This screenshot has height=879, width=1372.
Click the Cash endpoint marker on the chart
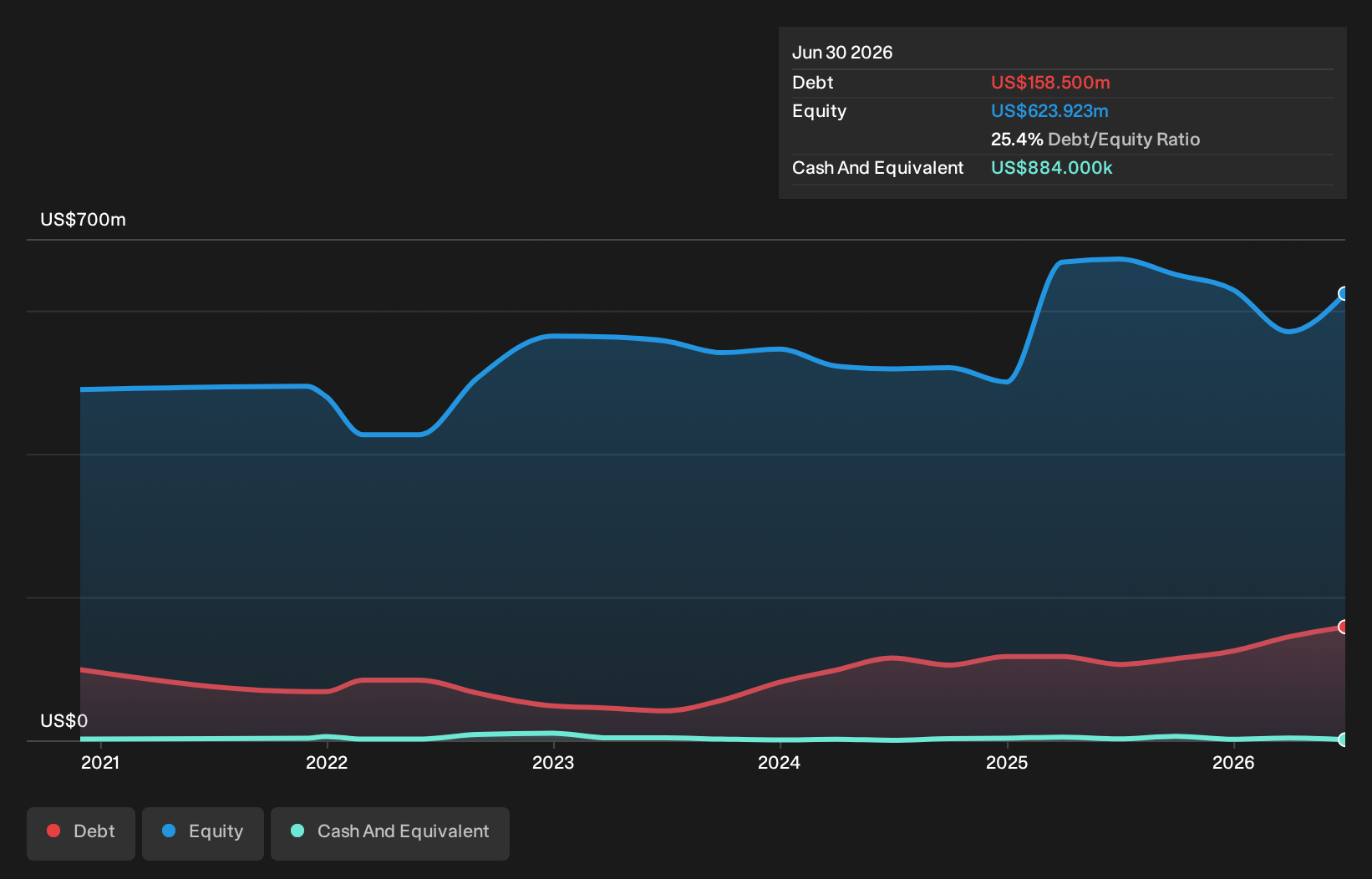1344,739
